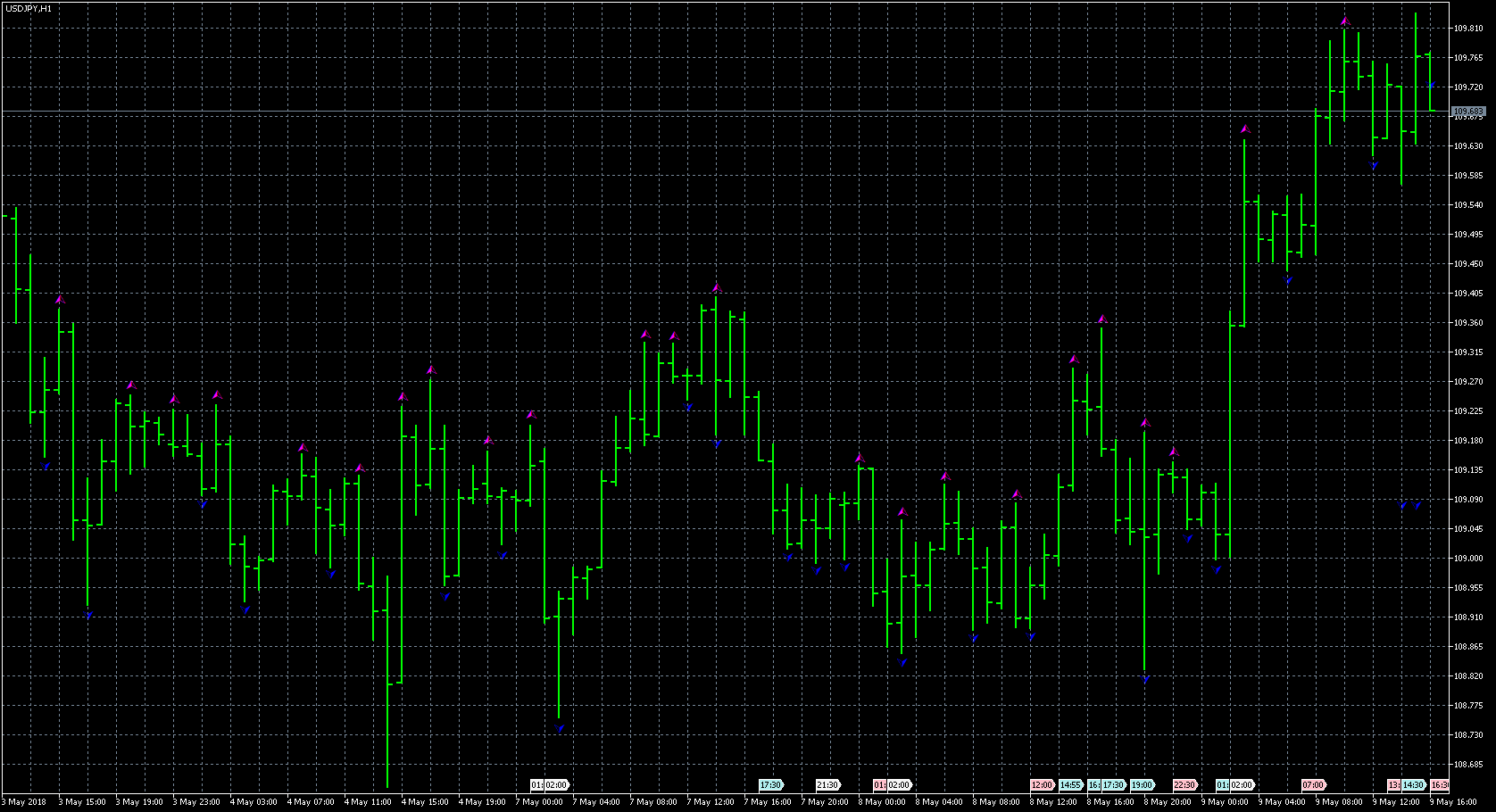This screenshot has width=1496, height=812.
Task: Click the 8 May 04:00 time label
Action: point(939,802)
